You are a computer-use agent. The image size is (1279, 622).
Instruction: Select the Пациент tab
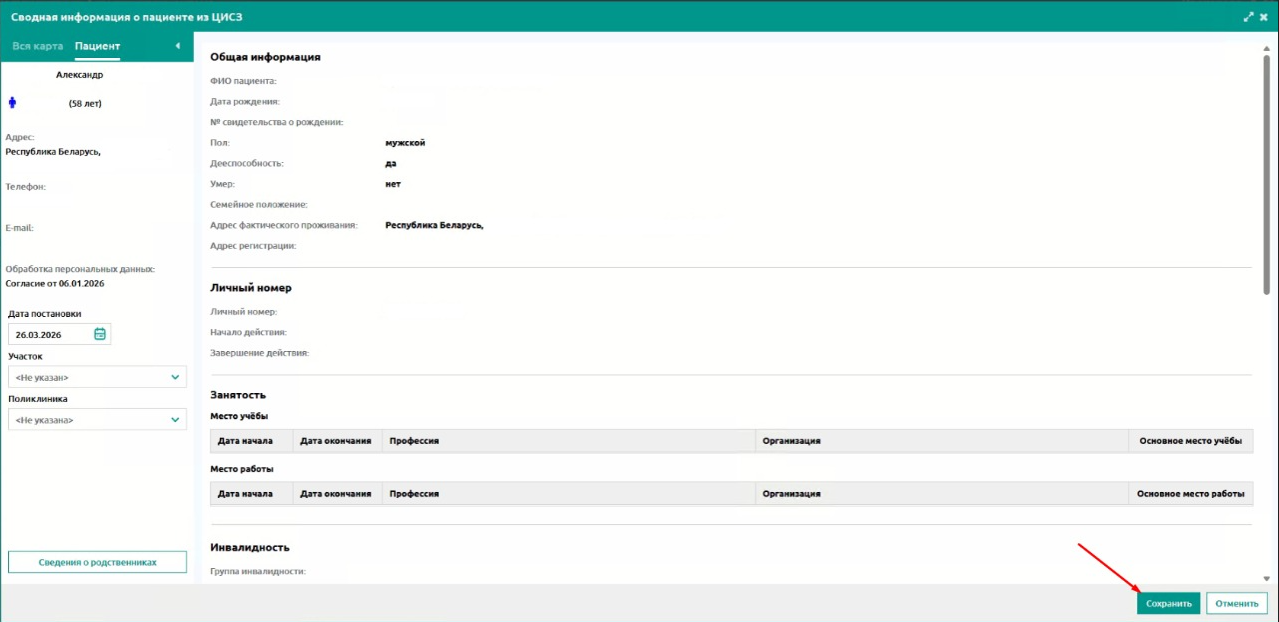(x=97, y=46)
